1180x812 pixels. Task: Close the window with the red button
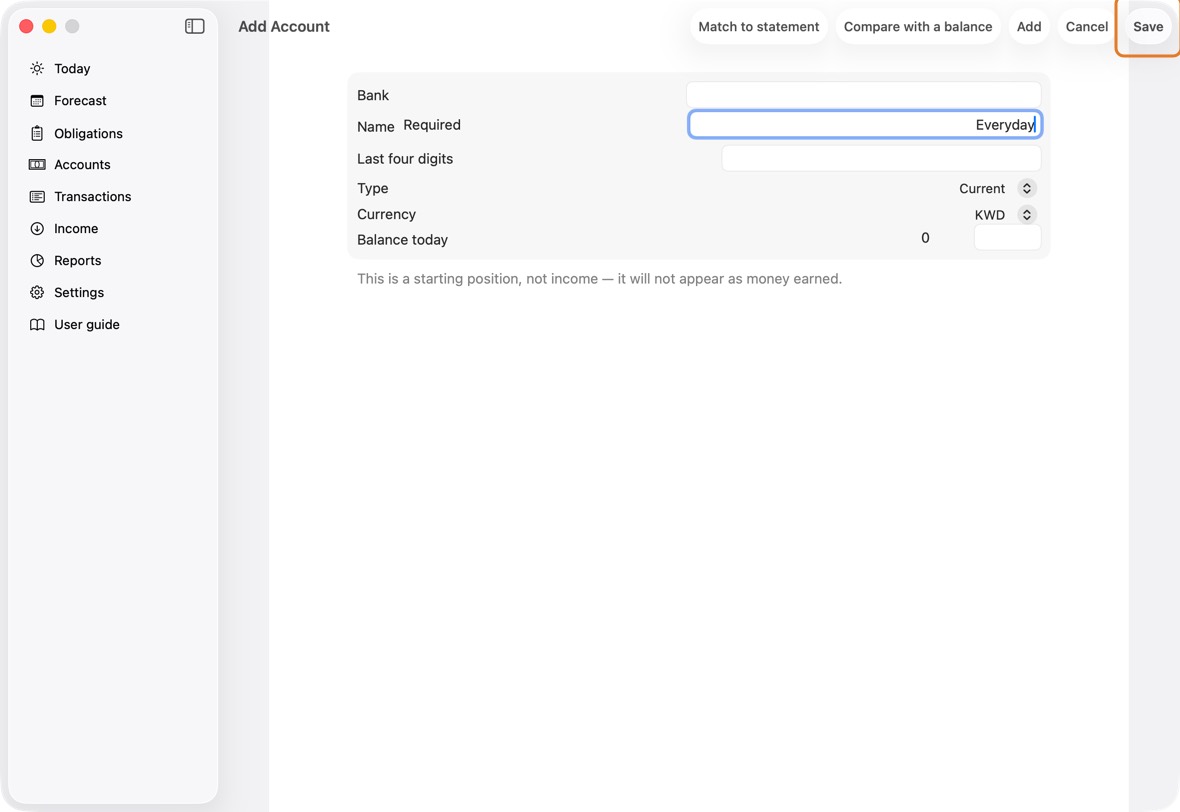[26, 26]
